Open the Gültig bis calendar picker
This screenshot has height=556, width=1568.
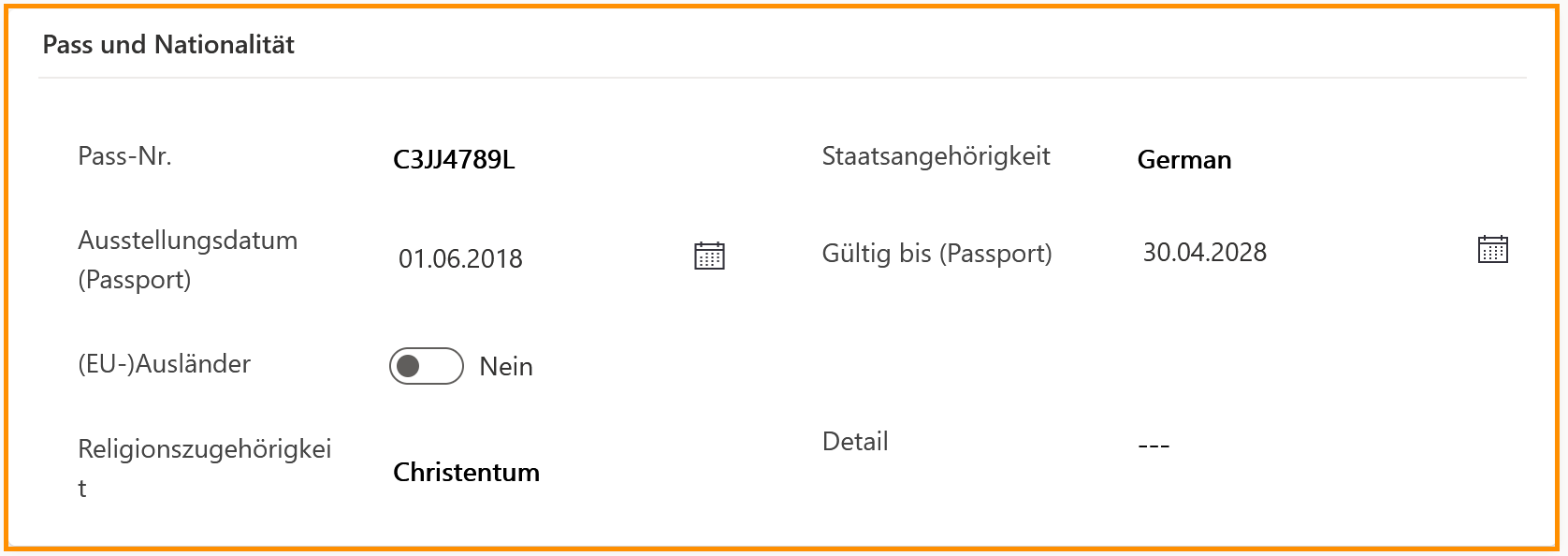pos(1492,250)
